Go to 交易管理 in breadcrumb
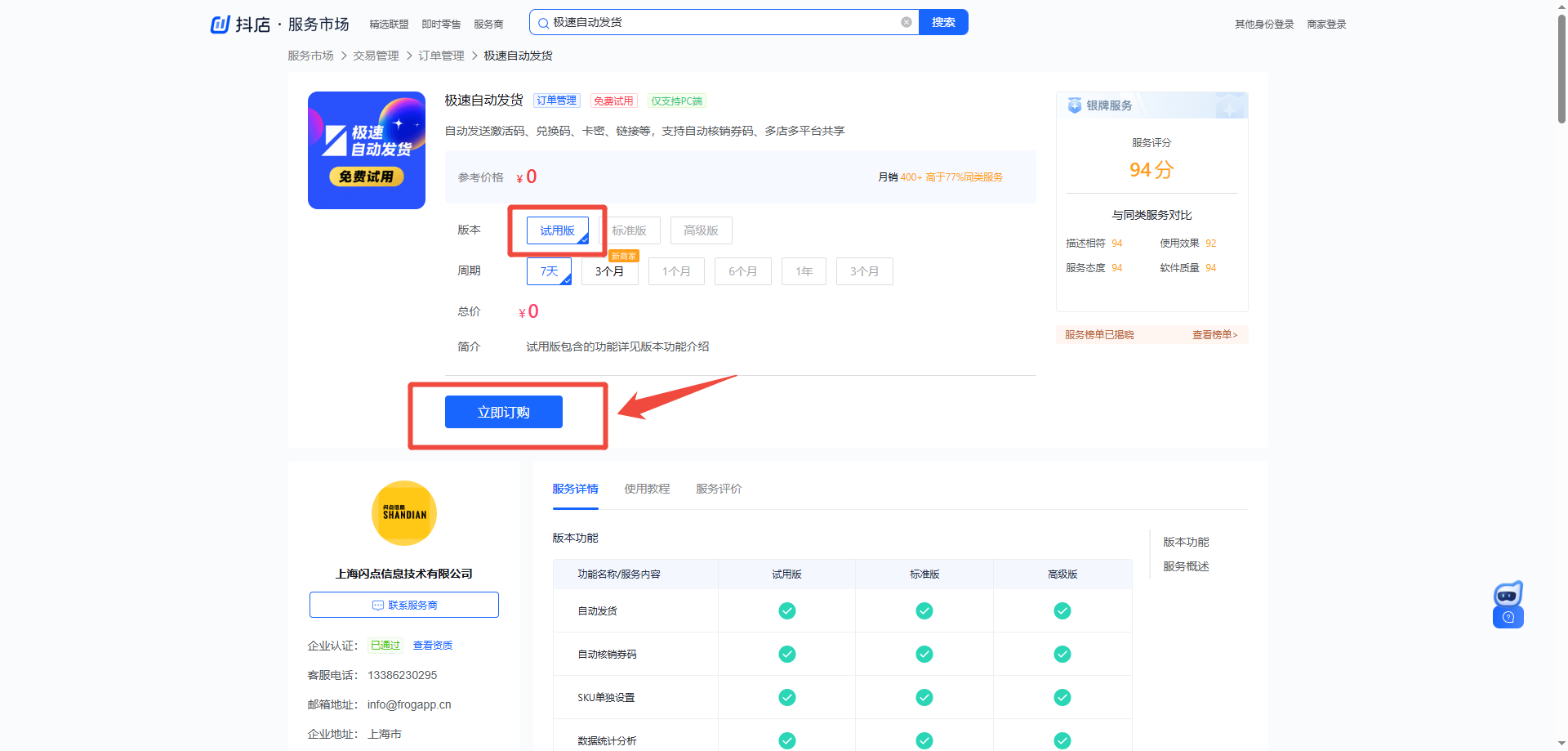Viewport: 1568px width, 751px height. pos(376,56)
